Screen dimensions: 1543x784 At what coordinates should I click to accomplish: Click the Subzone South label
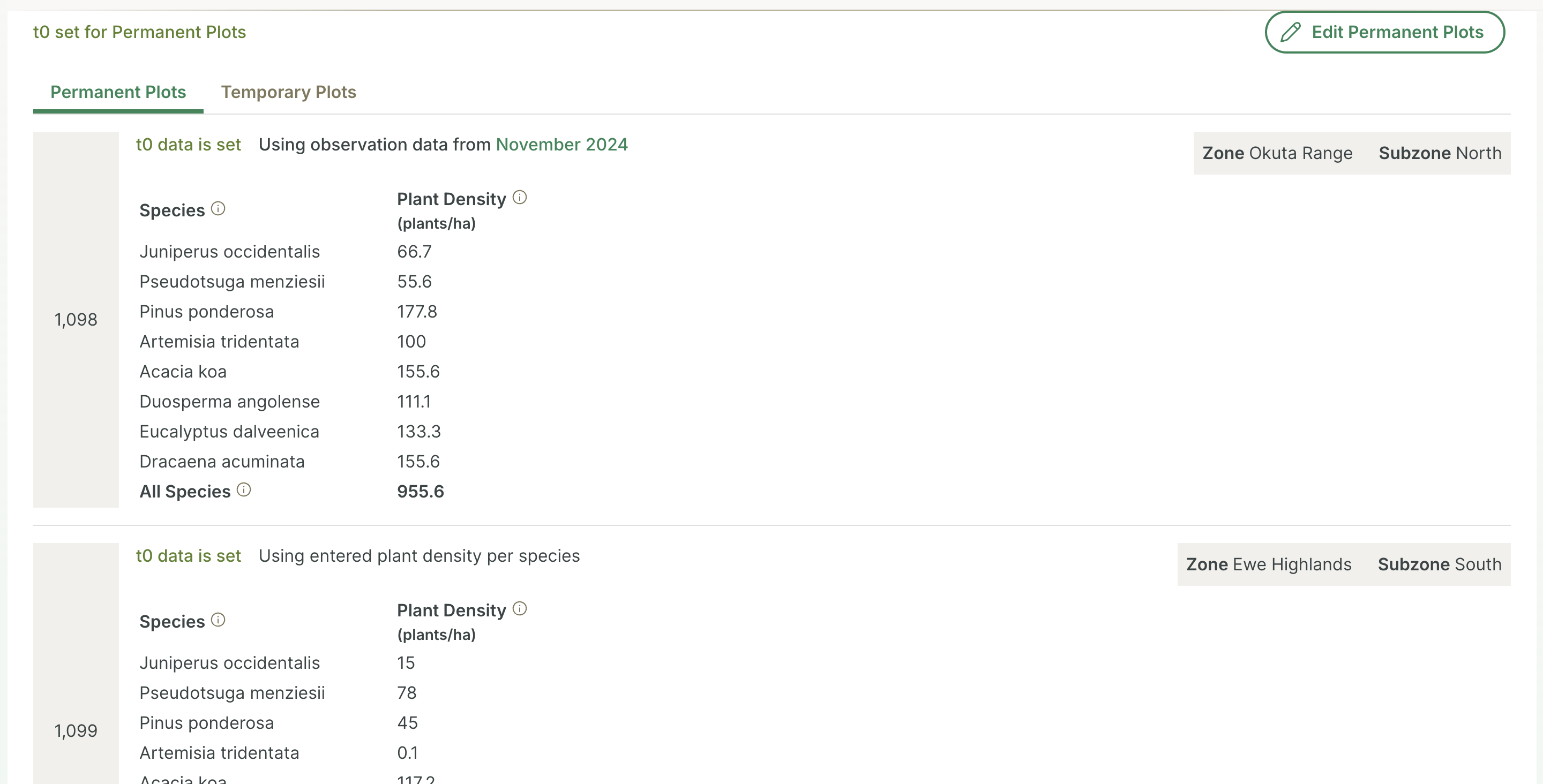1439,565
